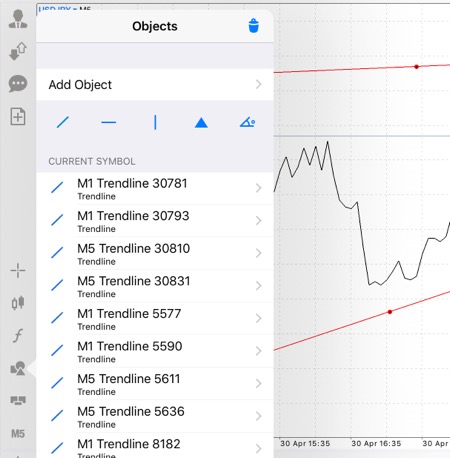
Task: Click the red anchor point on the lower trendline
Action: tap(390, 312)
